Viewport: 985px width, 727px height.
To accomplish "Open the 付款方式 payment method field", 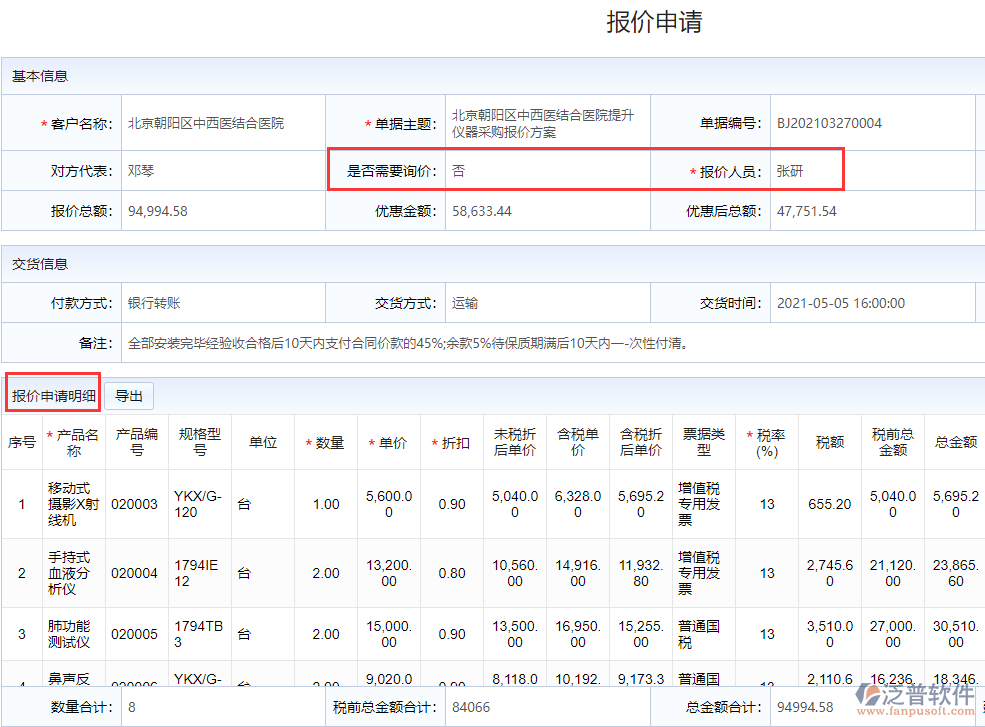I will click(x=223, y=303).
